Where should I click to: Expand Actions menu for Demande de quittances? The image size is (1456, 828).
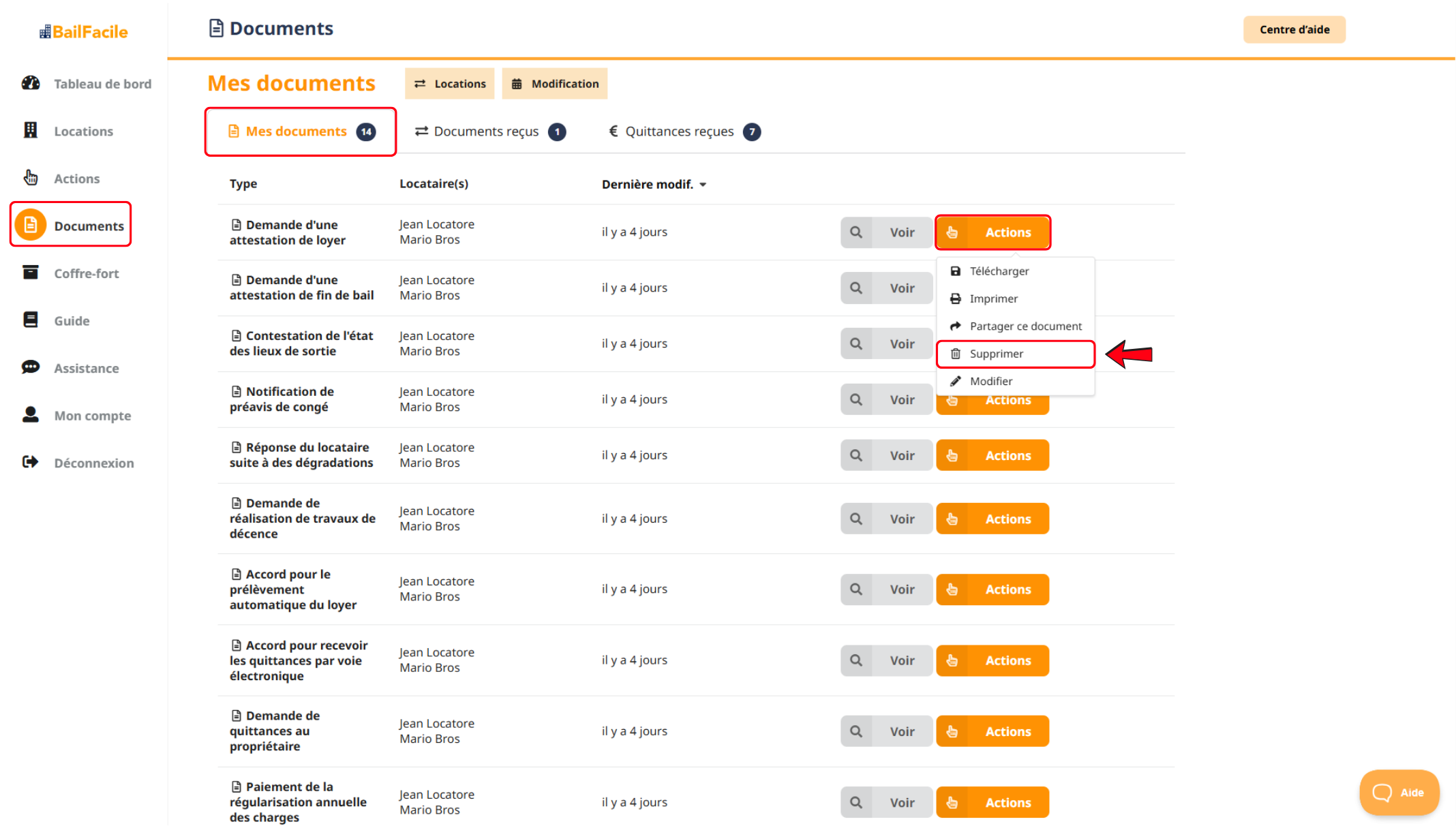[992, 731]
